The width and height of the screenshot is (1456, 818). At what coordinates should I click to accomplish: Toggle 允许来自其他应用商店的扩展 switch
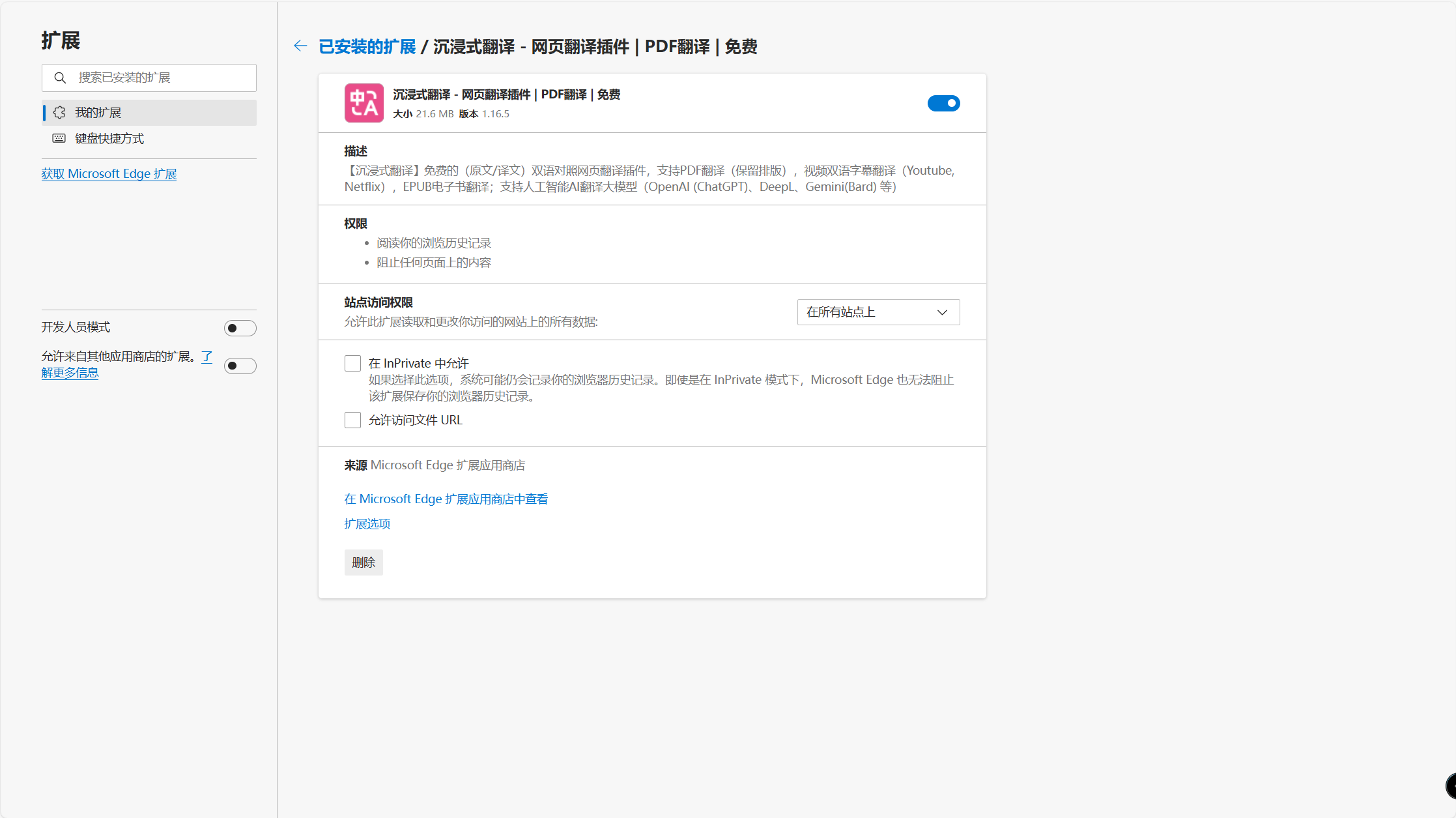click(240, 366)
